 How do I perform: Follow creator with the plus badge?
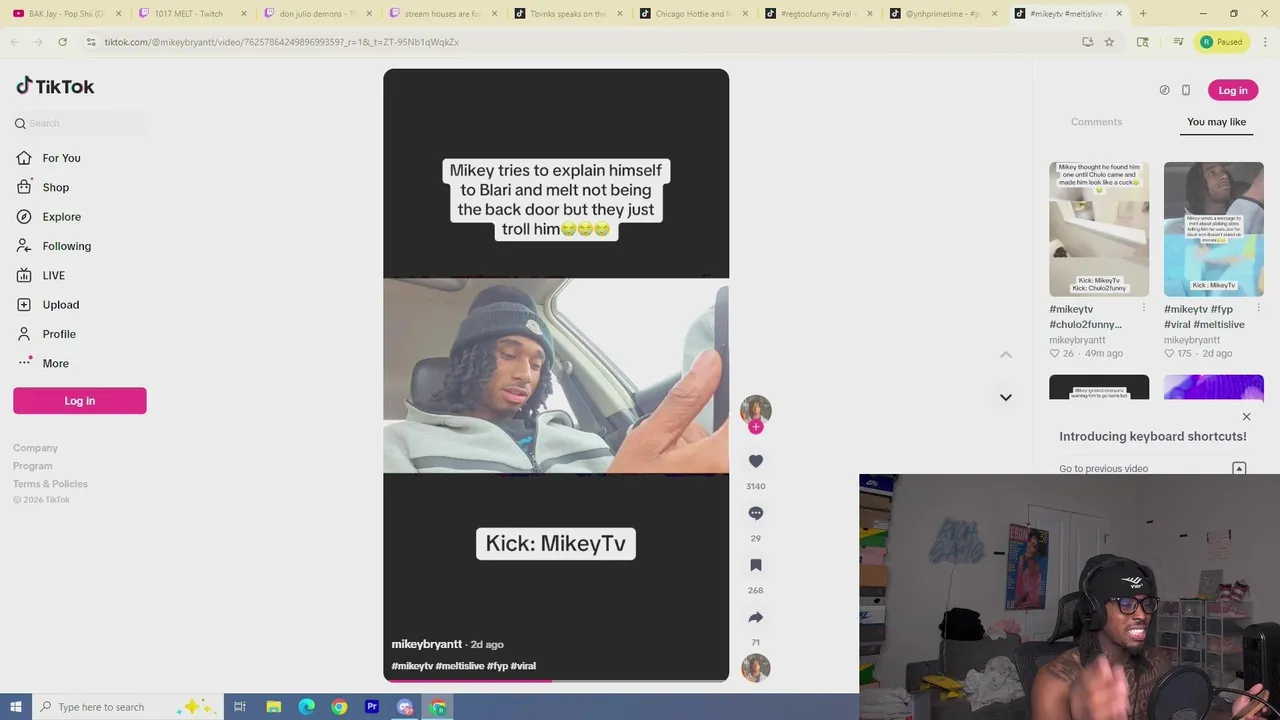point(756,427)
